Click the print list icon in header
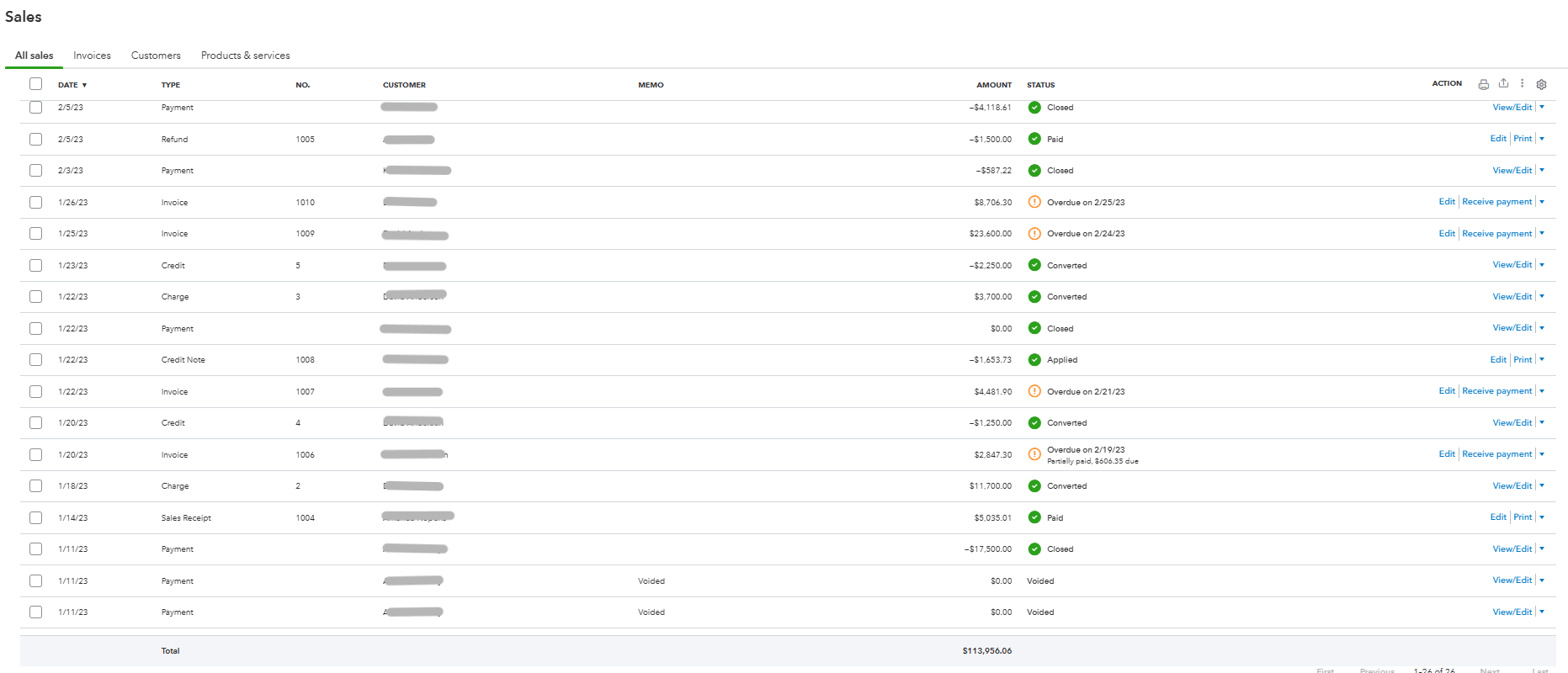 click(x=1483, y=84)
